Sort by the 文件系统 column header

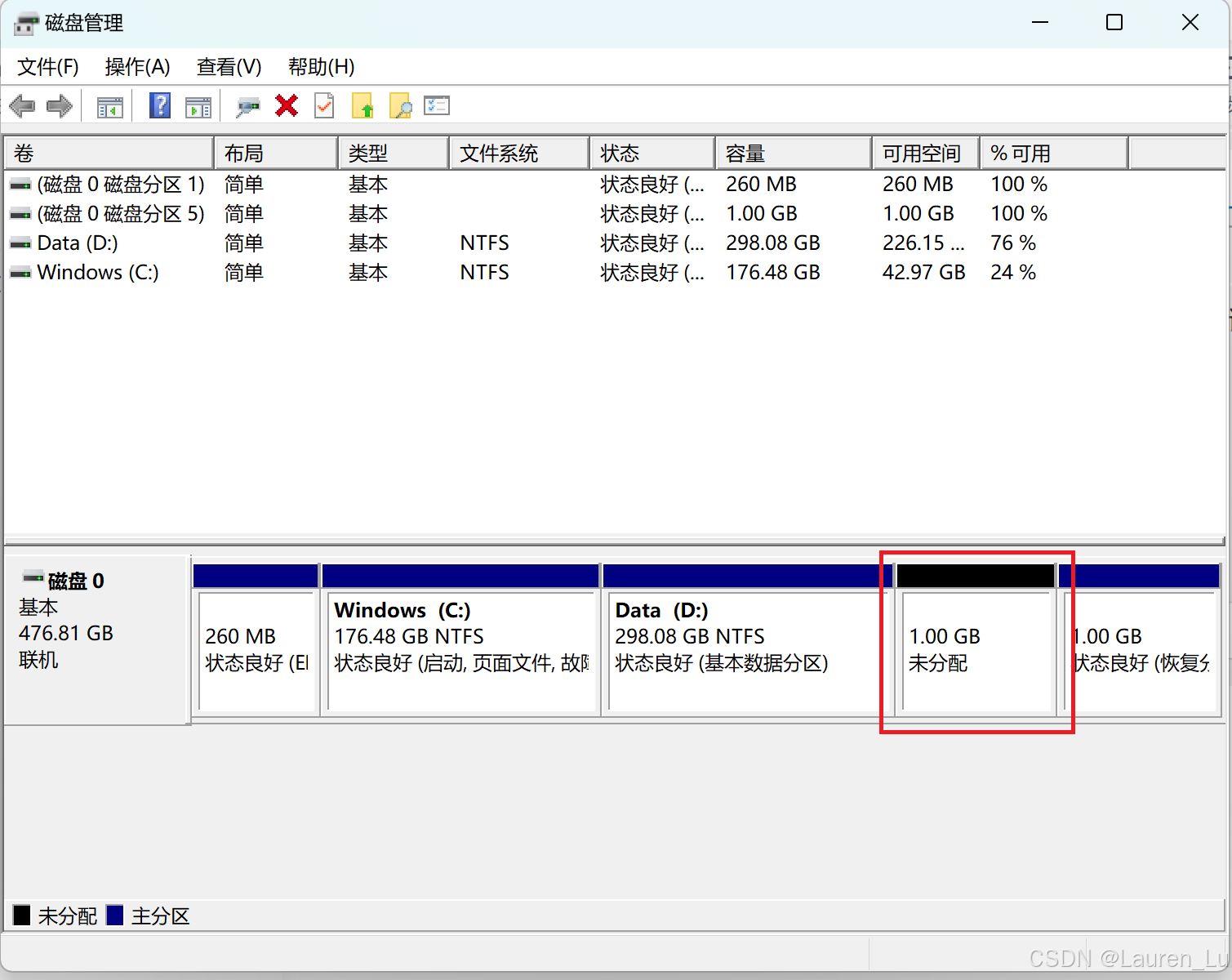point(519,154)
